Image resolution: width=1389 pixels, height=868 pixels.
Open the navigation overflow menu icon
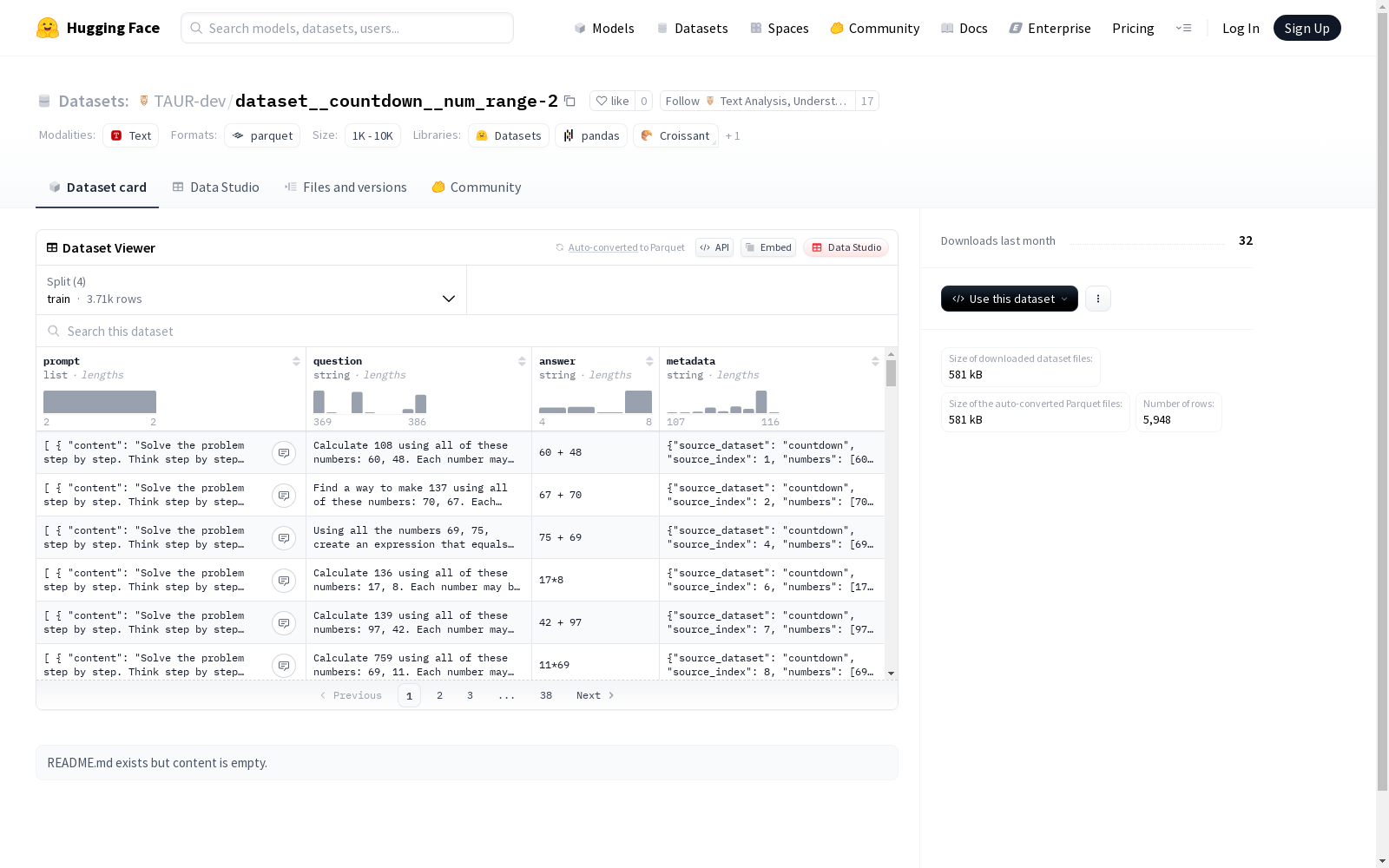coord(1183,28)
